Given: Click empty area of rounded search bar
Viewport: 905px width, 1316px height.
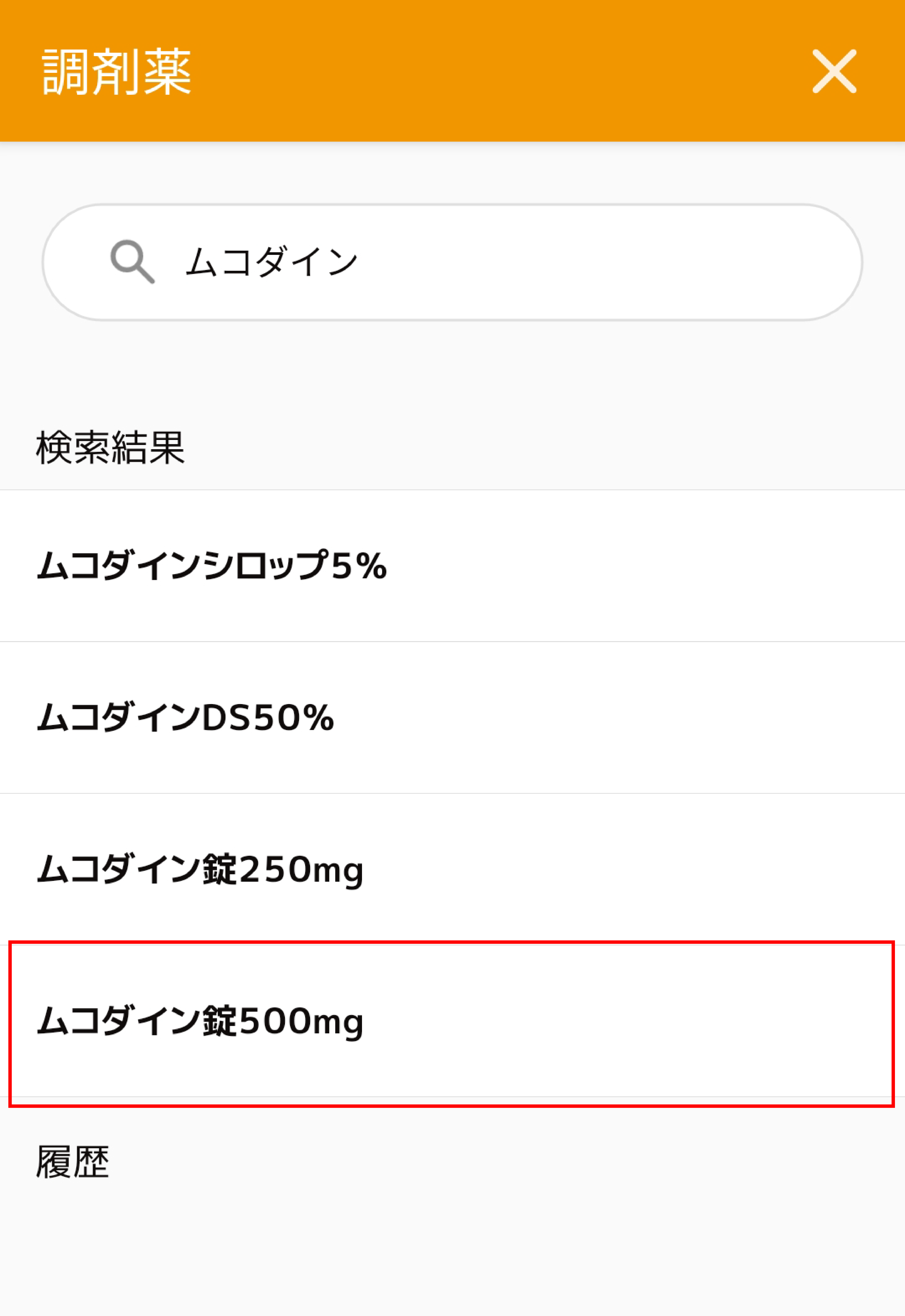Looking at the screenshot, I should 624,262.
